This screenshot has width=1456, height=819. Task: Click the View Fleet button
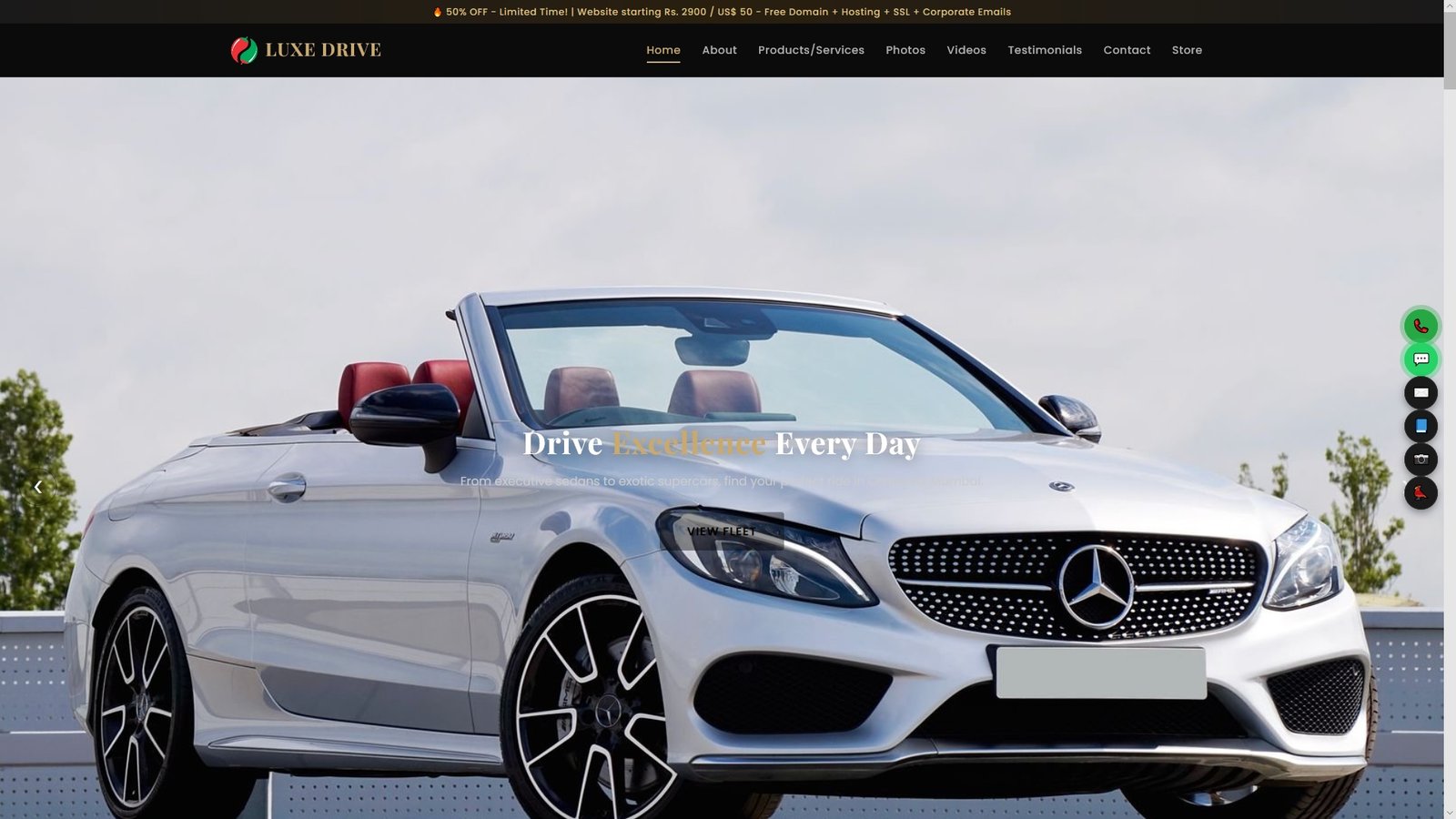click(722, 531)
